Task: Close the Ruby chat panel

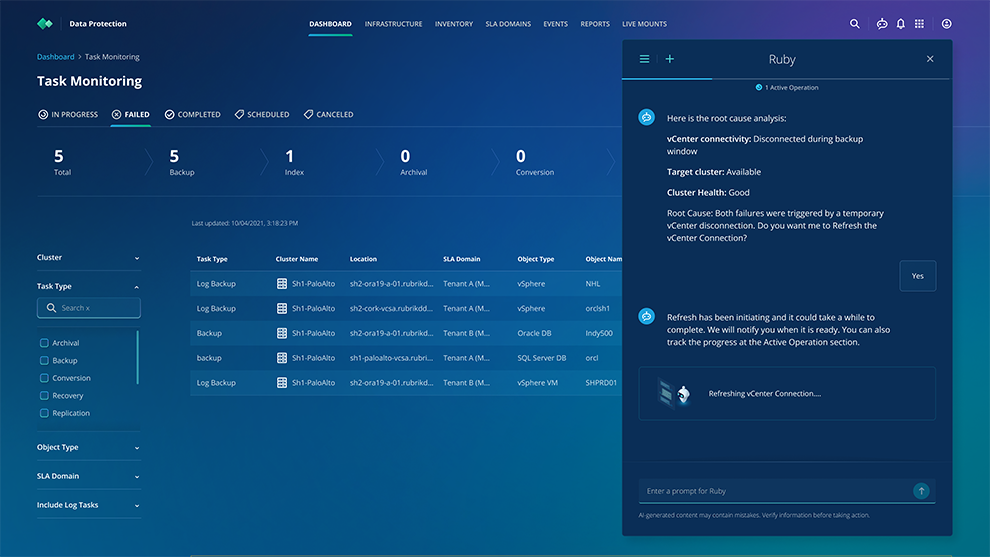Action: tap(930, 59)
